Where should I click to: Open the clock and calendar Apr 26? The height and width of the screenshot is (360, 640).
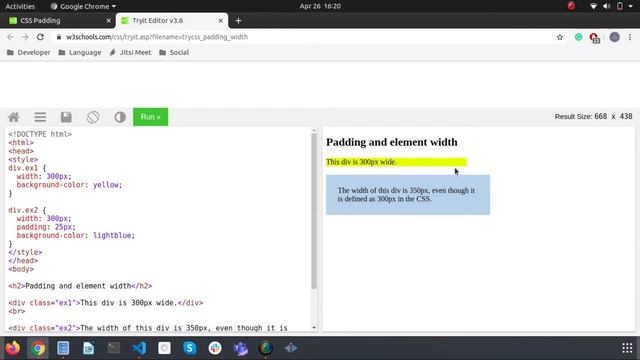320,6
